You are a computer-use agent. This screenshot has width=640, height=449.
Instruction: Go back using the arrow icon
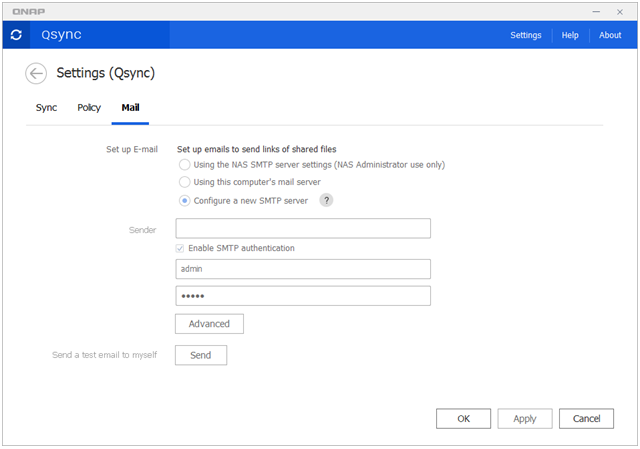click(36, 73)
